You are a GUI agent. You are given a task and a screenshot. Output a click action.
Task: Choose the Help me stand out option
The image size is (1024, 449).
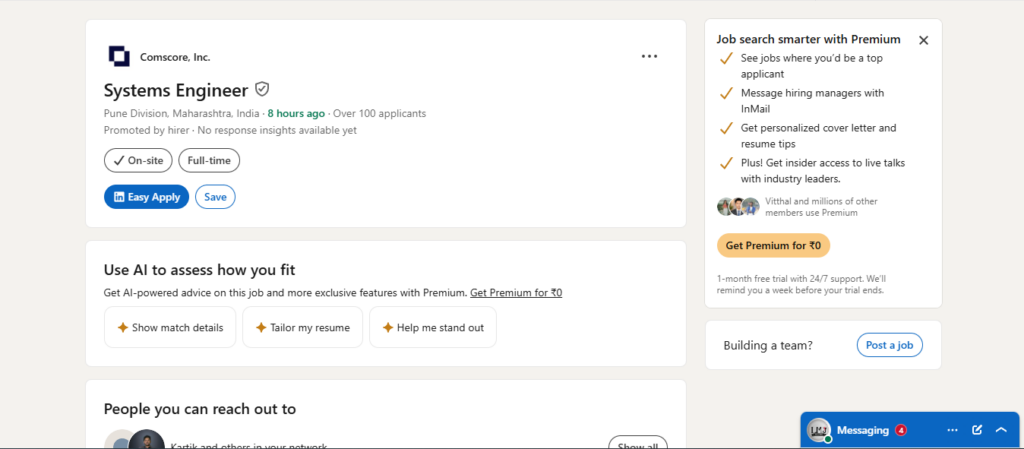click(433, 328)
